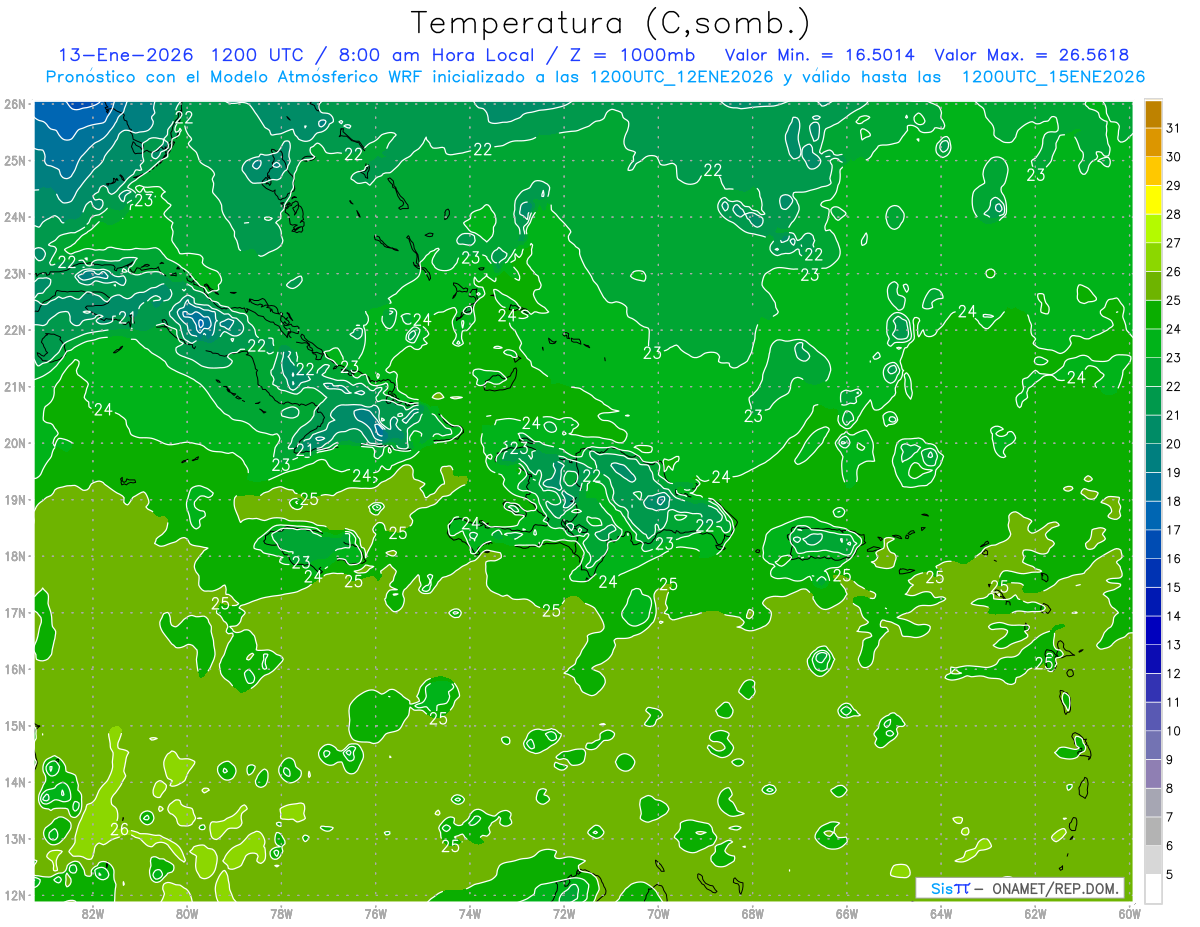Select the forecast date '13-Ene-2026'

(x=126, y=55)
